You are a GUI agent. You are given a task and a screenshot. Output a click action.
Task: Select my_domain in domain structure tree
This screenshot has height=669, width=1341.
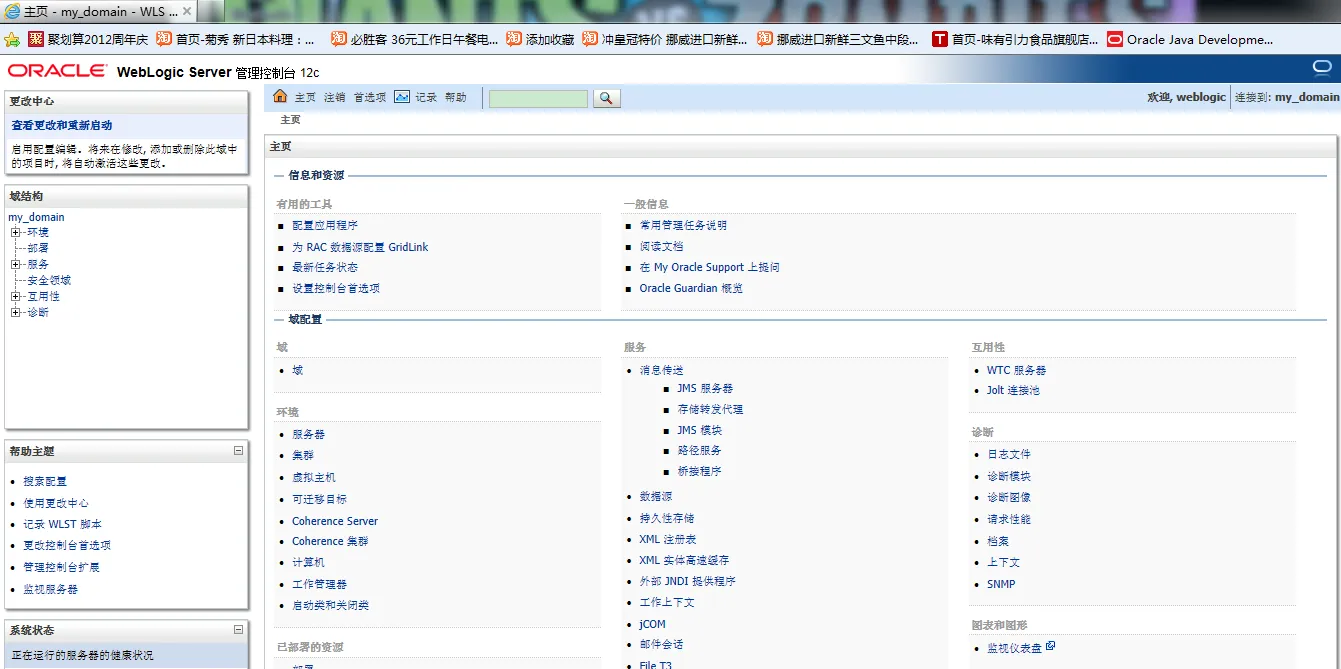(36, 217)
